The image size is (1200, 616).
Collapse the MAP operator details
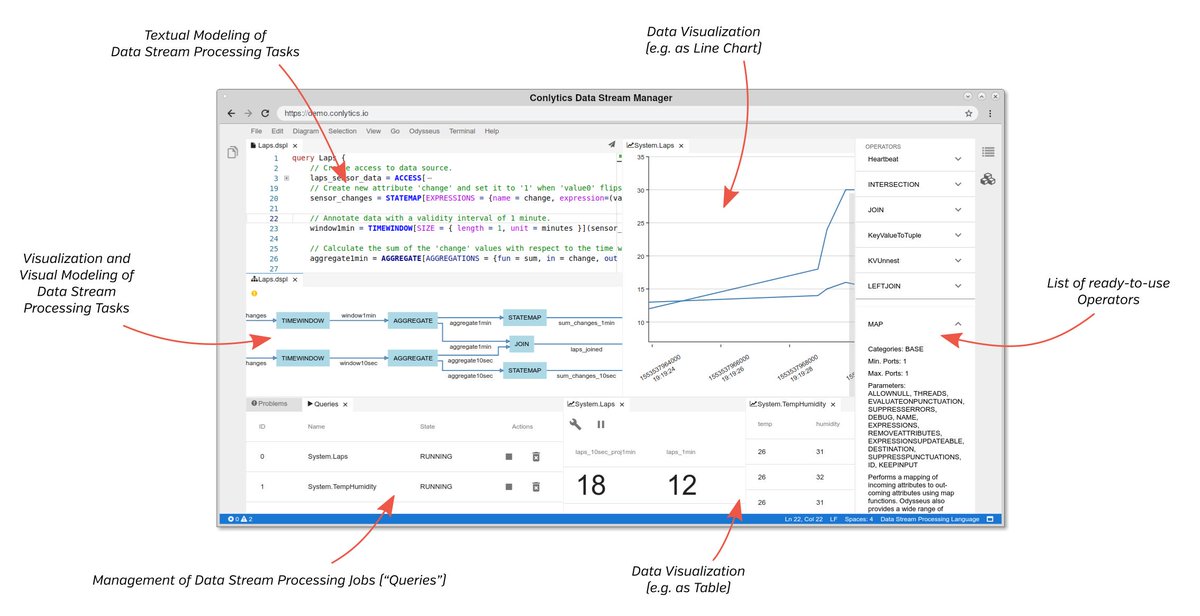tap(957, 324)
